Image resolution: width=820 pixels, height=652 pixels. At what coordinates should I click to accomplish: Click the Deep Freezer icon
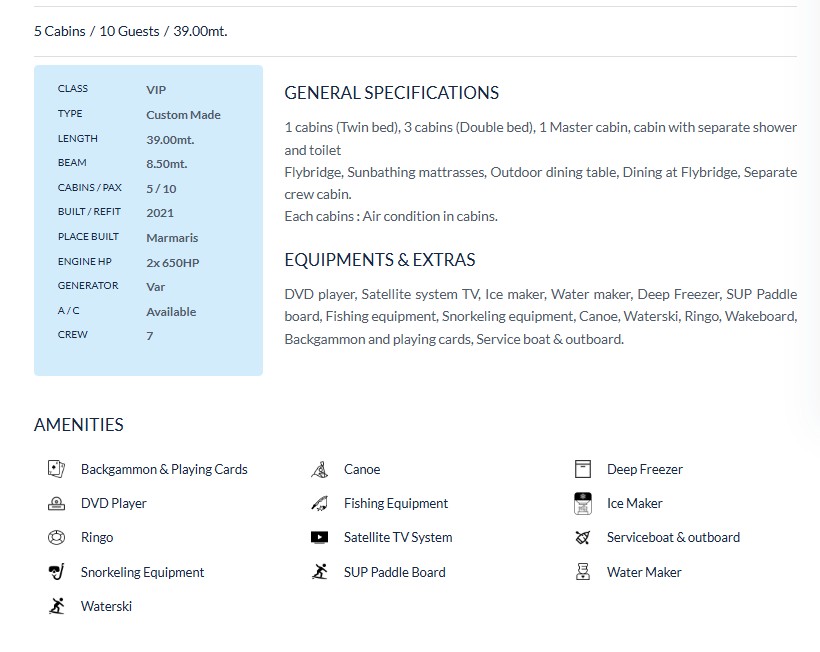pyautogui.click(x=583, y=469)
